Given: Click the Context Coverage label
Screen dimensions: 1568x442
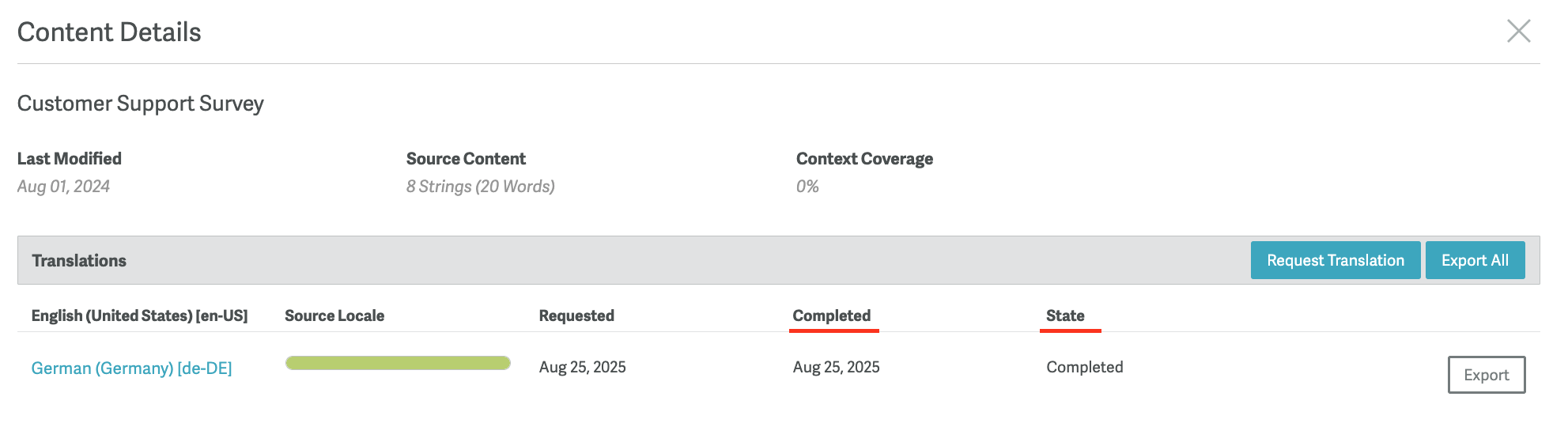Looking at the screenshot, I should tap(864, 159).
